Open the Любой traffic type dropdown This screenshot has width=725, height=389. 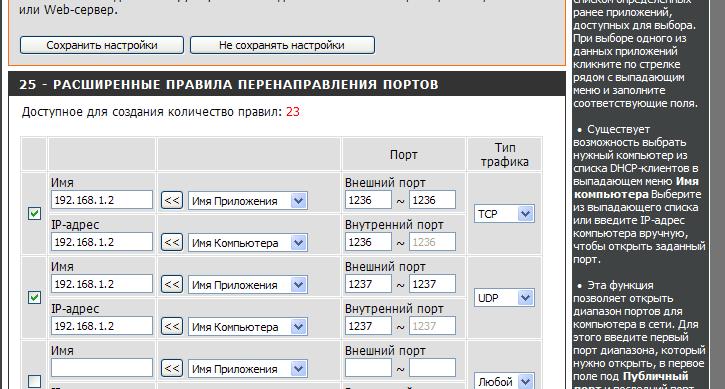tap(504, 381)
